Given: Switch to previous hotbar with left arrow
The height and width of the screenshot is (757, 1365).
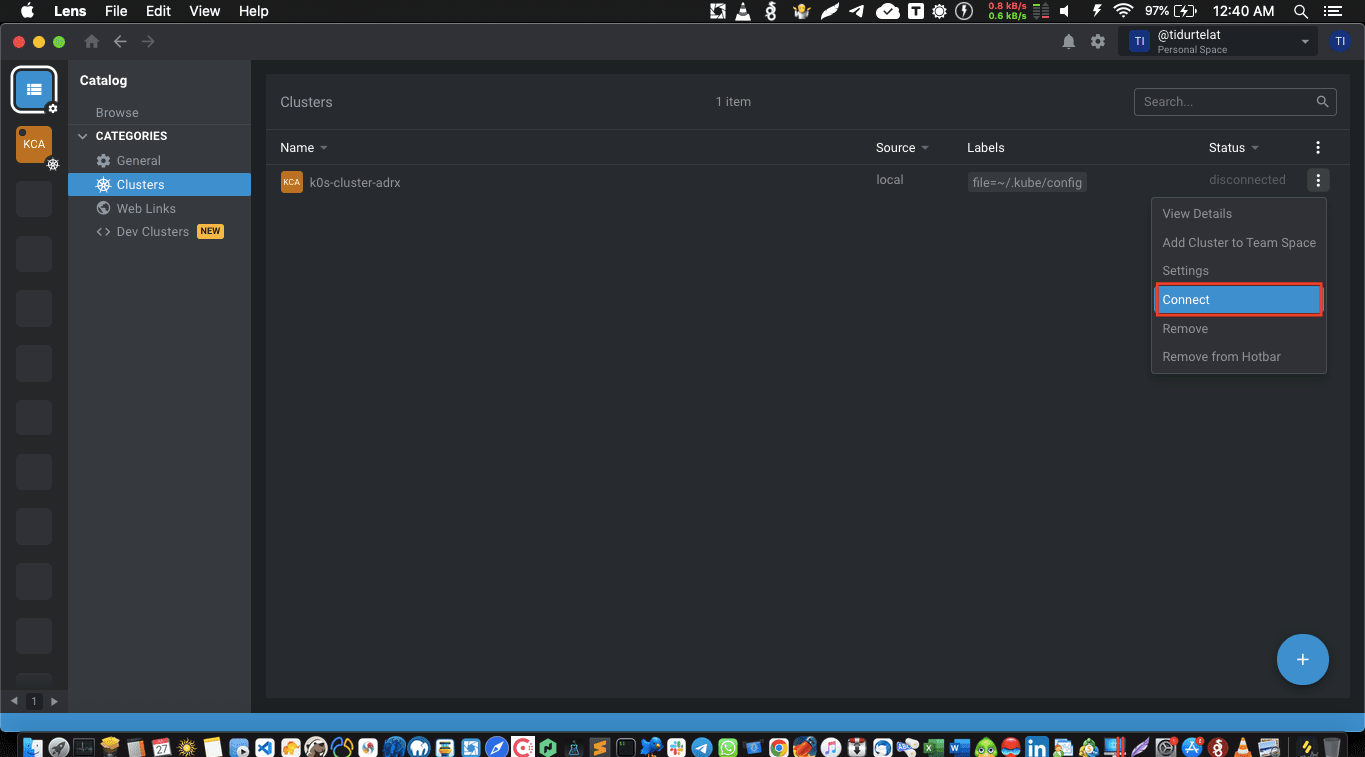Looking at the screenshot, I should [x=14, y=701].
